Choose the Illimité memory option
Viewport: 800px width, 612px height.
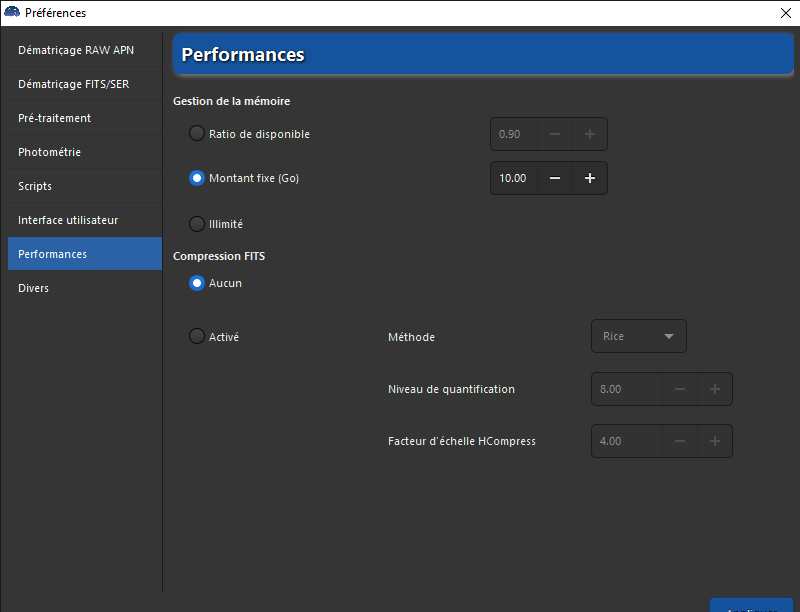point(197,224)
